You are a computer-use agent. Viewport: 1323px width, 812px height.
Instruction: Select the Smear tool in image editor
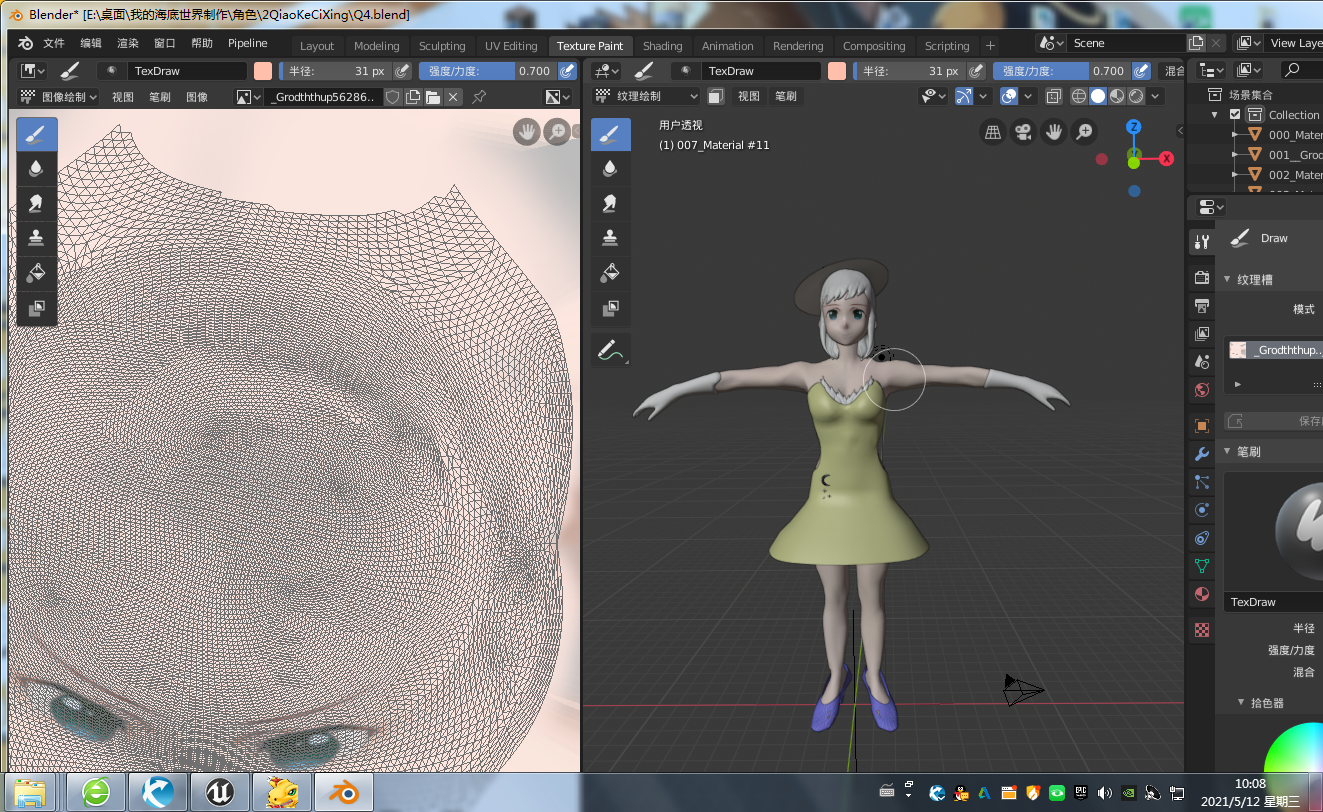pyautogui.click(x=37, y=204)
